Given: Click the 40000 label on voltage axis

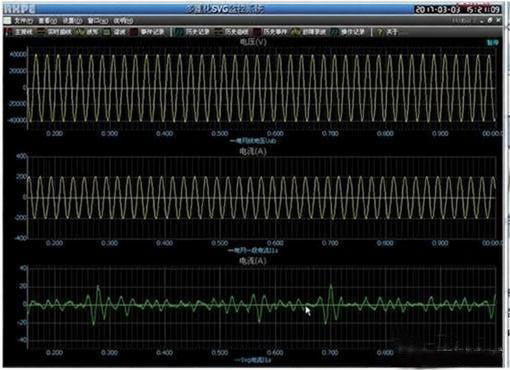Looking at the screenshot, I should point(17,55).
